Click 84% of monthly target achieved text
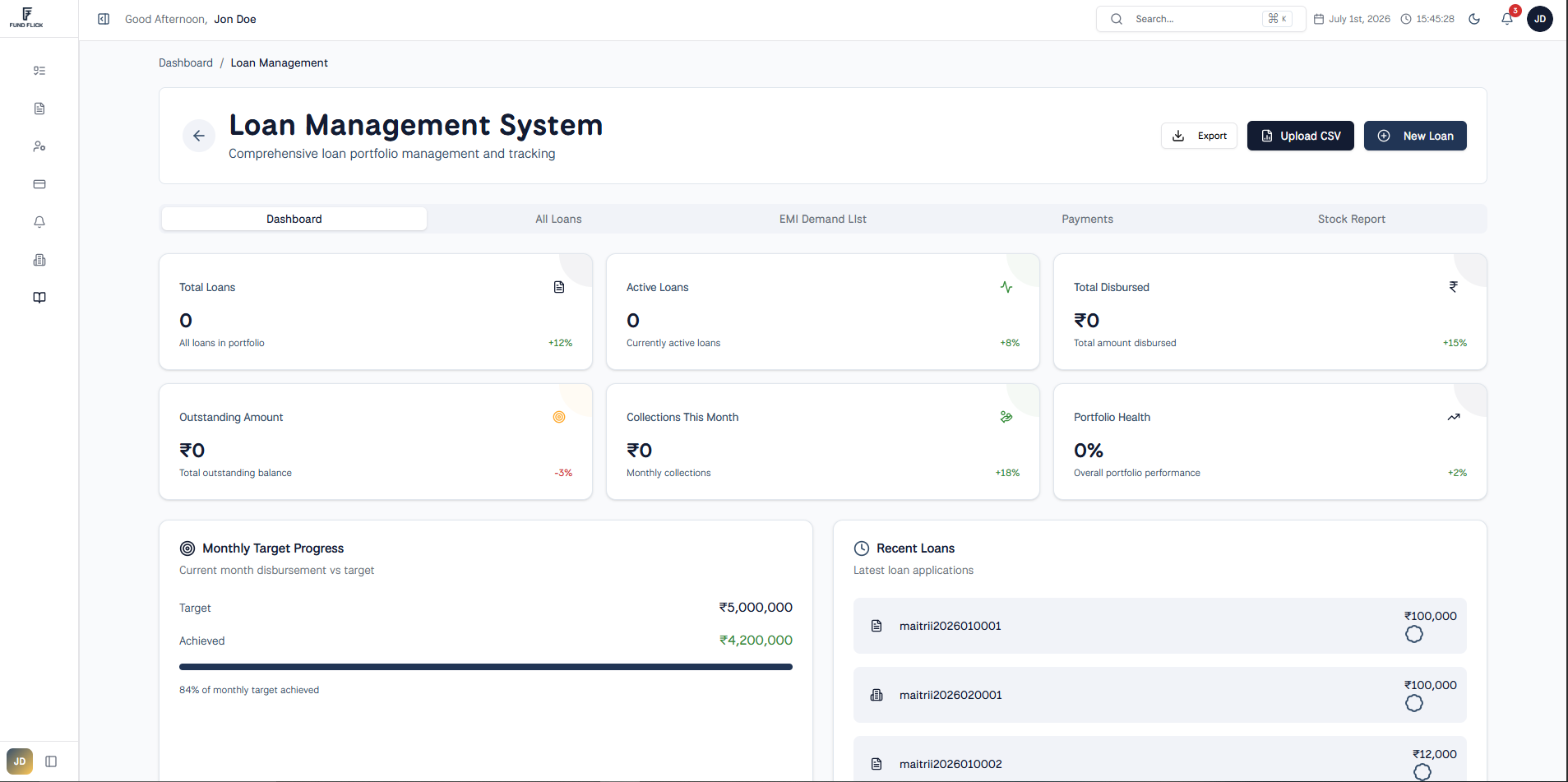This screenshot has height=782, width=1568. point(249,690)
